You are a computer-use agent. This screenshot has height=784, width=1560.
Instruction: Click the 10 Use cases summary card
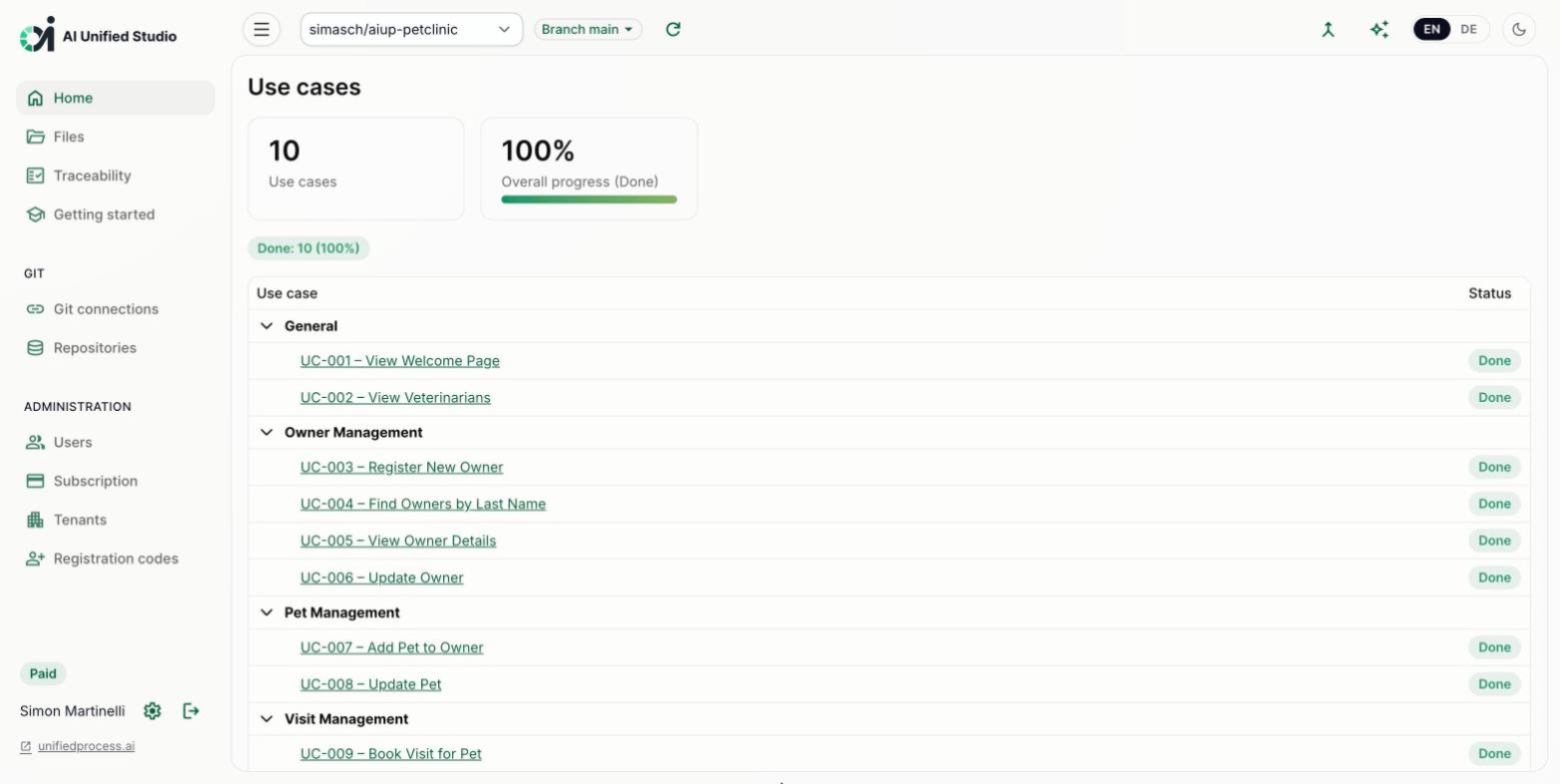[356, 169]
